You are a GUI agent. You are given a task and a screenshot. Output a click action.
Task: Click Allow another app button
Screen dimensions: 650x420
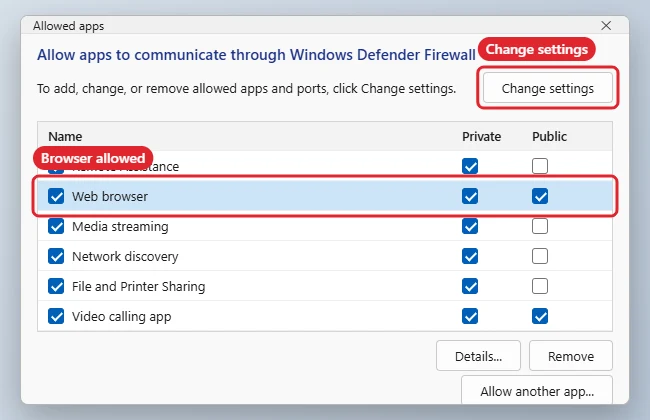537,391
